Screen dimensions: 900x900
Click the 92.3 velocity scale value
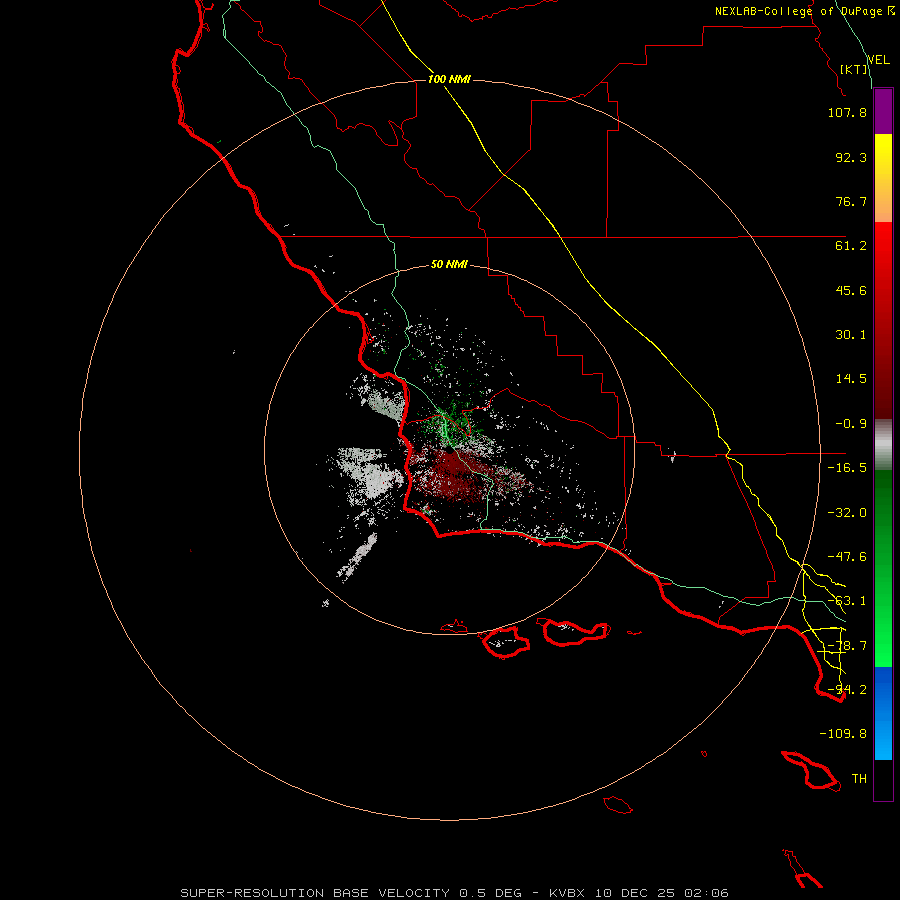click(851, 157)
